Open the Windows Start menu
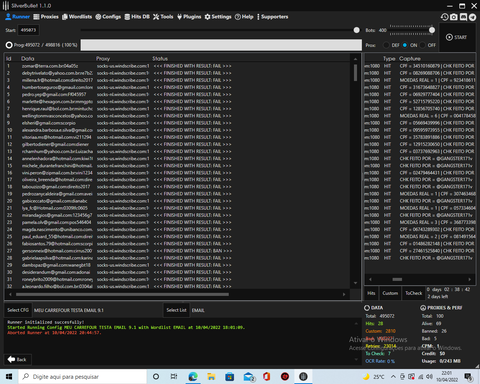This screenshot has width=480, height=384. (9, 377)
